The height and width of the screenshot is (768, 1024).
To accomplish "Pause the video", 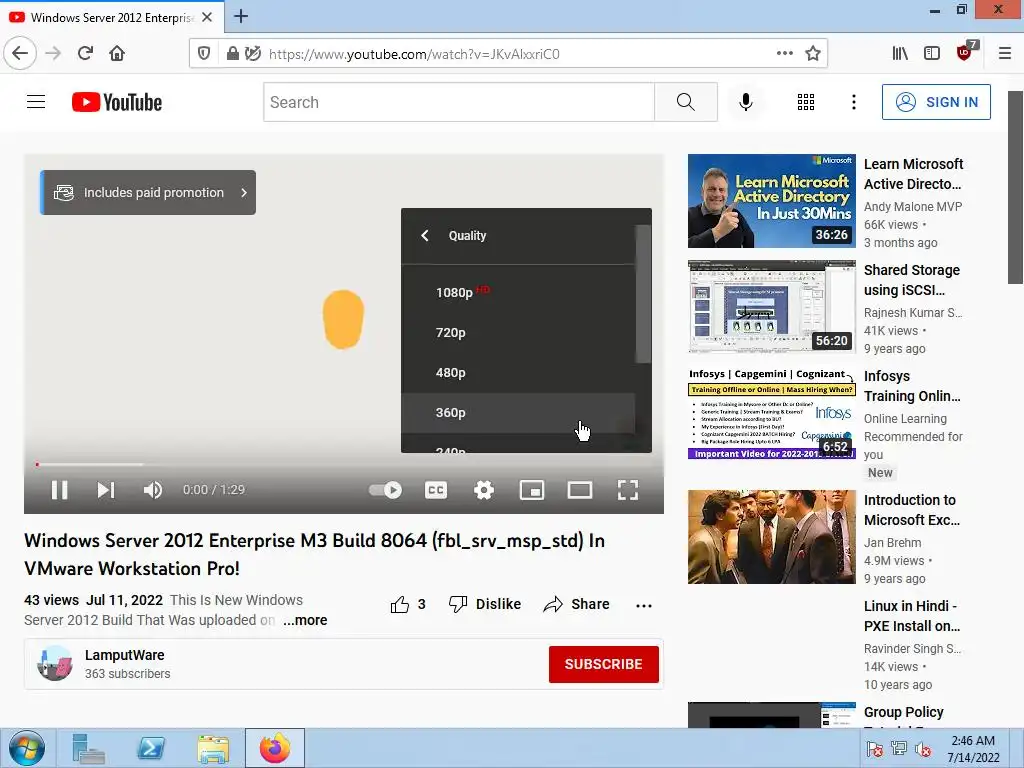I will click(59, 490).
